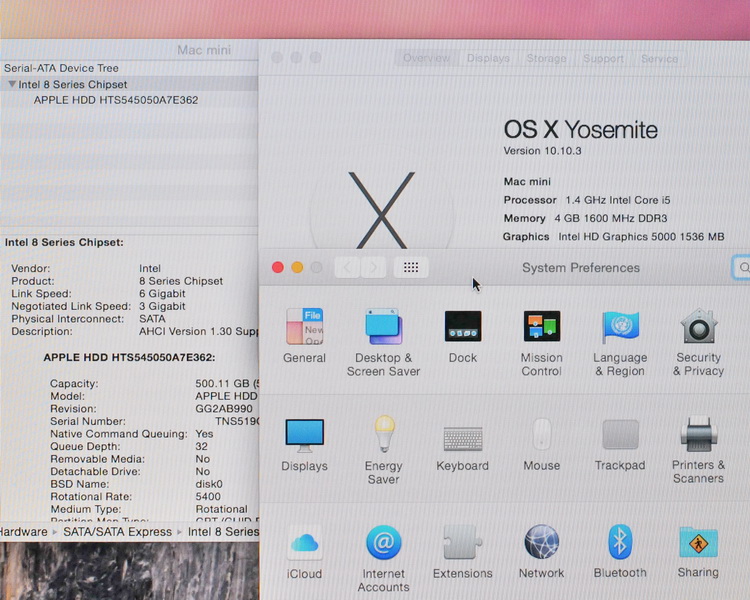The image size is (750, 600).
Task: Click the Native Command Queuing value Yes
Action: pyautogui.click(x=204, y=433)
